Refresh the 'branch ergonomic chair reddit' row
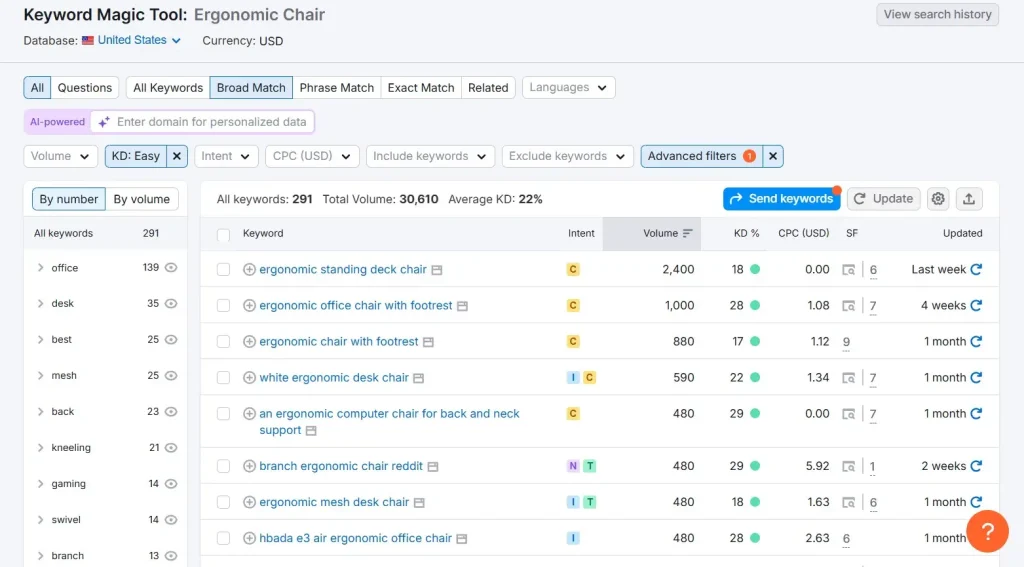Screen dimensions: 1024x567 coord(976,466)
